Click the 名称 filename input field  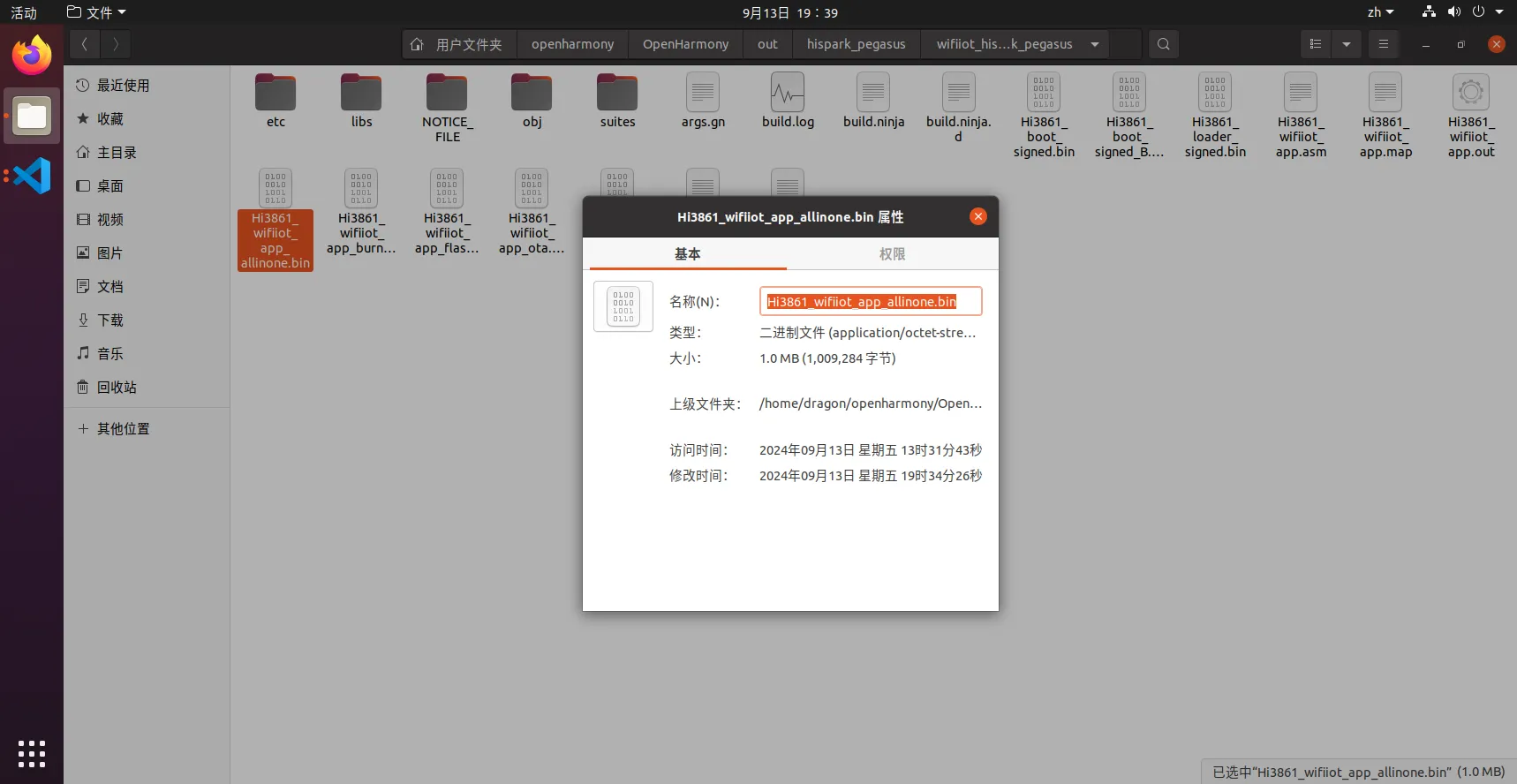coord(870,302)
